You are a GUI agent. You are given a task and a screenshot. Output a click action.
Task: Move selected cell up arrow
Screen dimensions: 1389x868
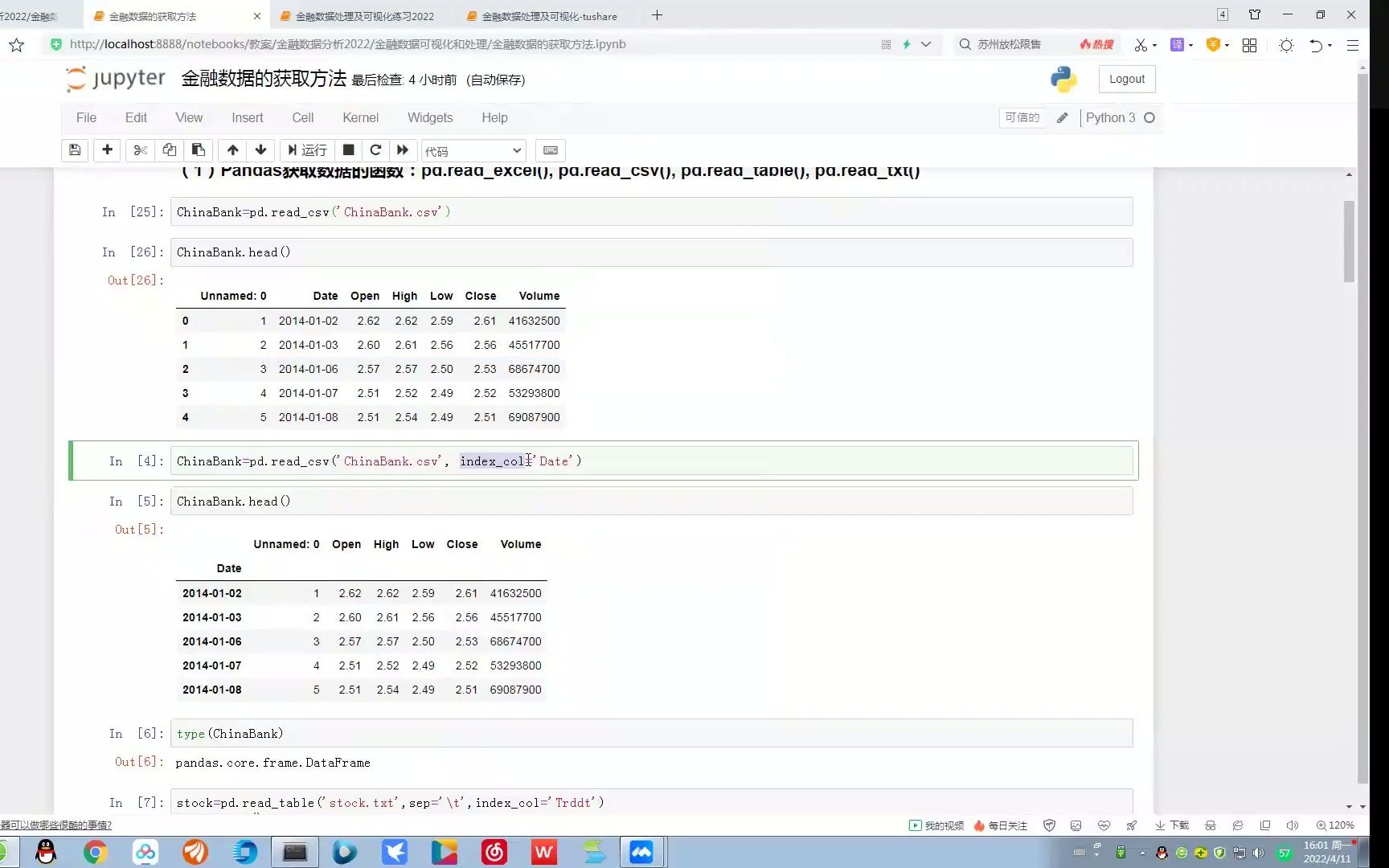(x=232, y=150)
